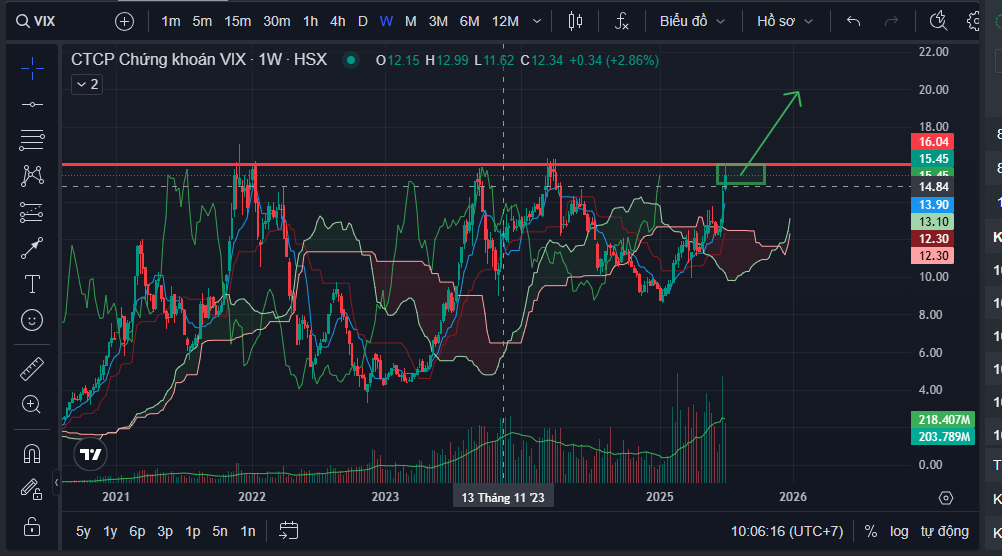
Task: Switch to the D daily timeframe
Action: pos(362,21)
